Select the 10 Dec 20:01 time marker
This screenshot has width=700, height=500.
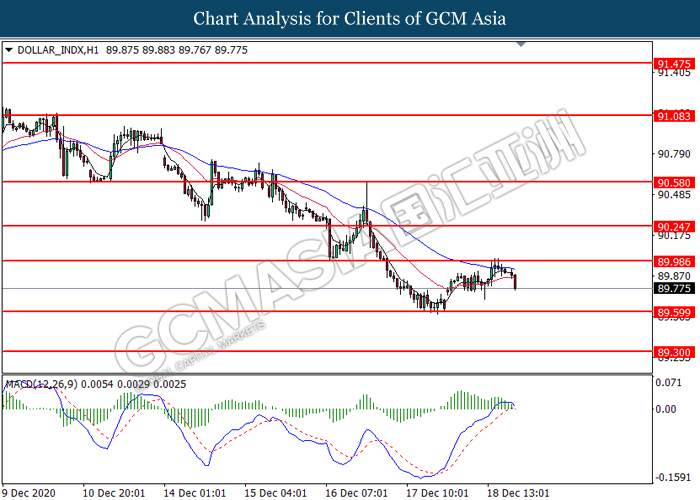click(113, 492)
